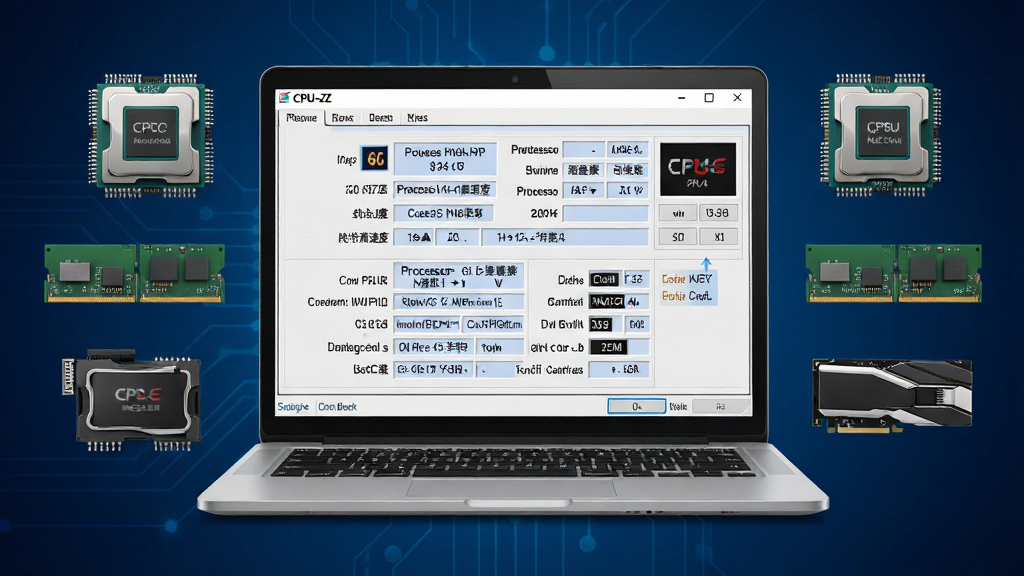Click the bottom-left link beside Con Back

(x=293, y=407)
